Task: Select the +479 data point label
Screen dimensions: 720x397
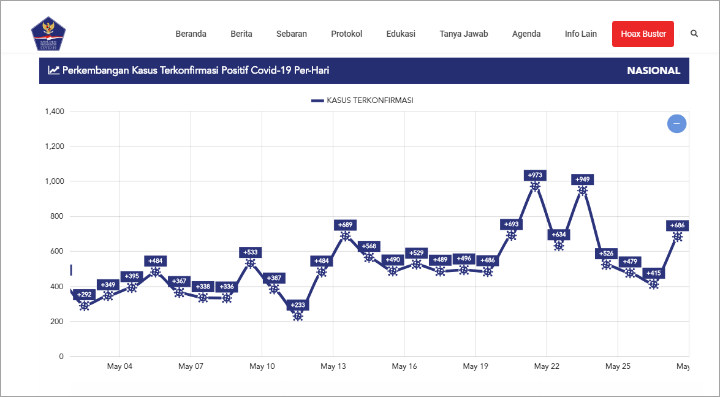Action: (630, 262)
